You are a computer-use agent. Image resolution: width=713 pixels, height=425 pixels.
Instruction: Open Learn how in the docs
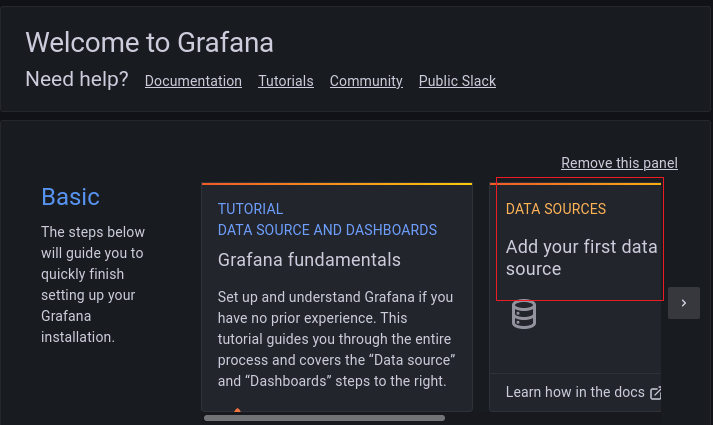click(x=575, y=392)
